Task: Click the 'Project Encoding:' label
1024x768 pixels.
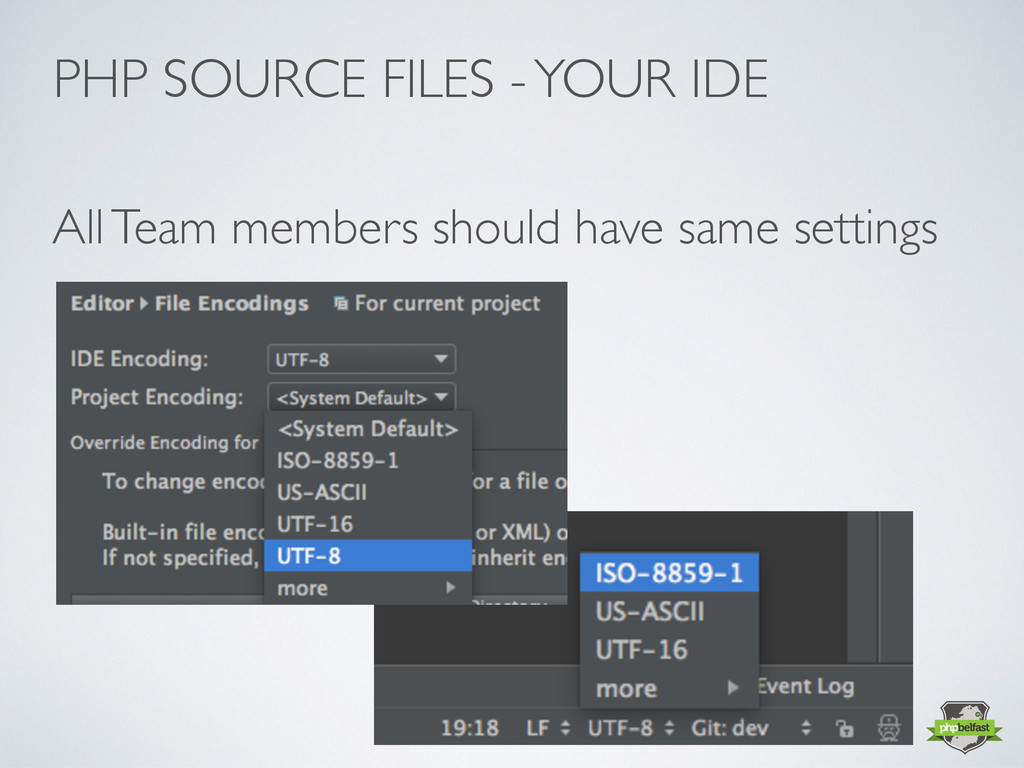Action: [x=157, y=397]
